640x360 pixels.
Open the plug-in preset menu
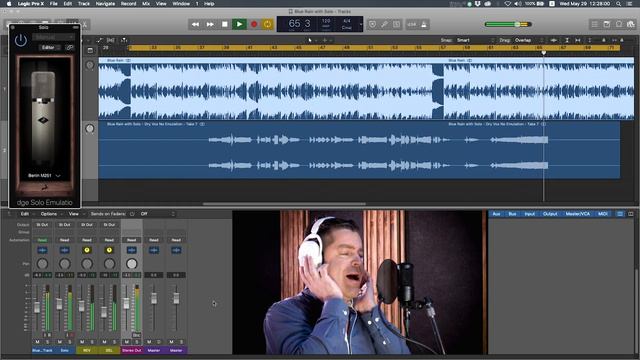point(53,37)
